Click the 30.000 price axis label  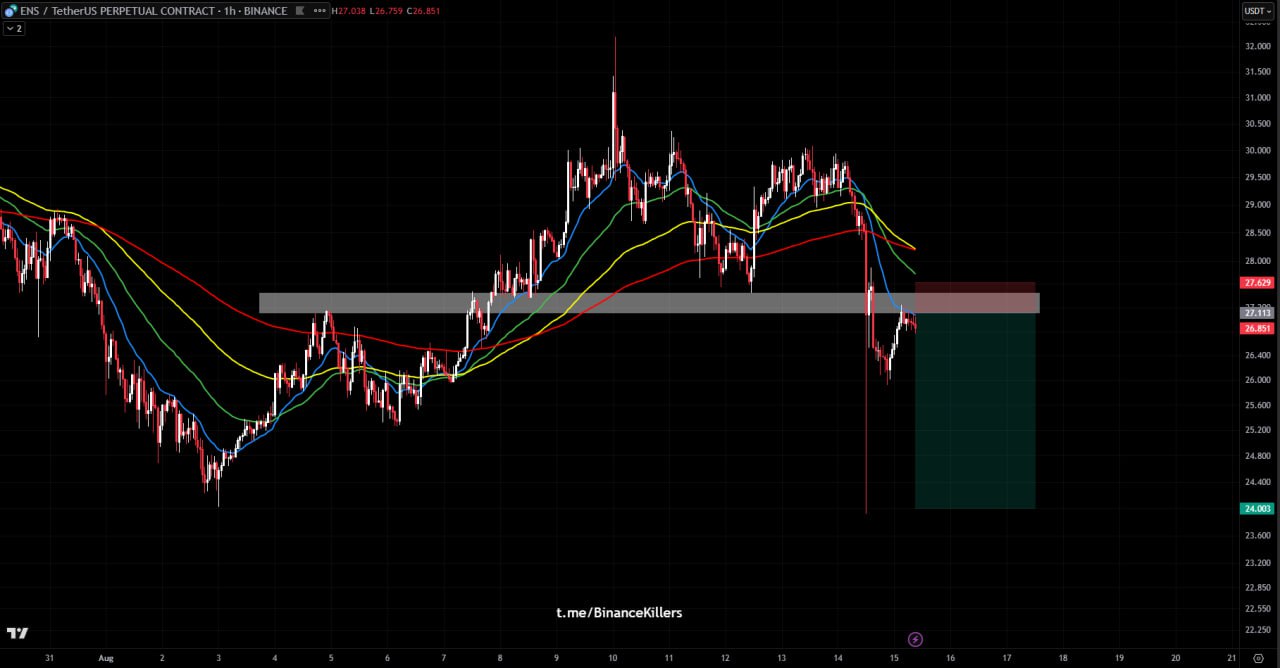(x=1257, y=151)
